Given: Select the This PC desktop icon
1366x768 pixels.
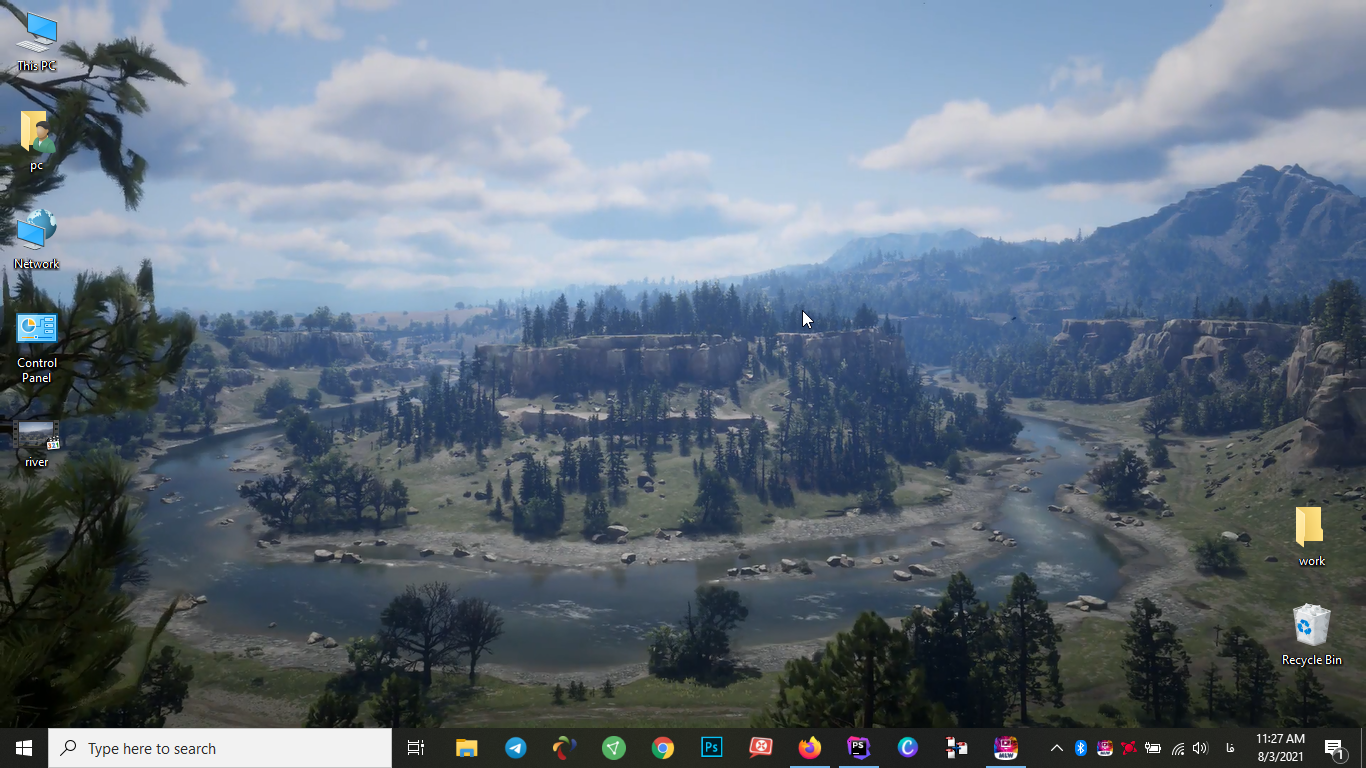Looking at the screenshot, I should coord(36,42).
